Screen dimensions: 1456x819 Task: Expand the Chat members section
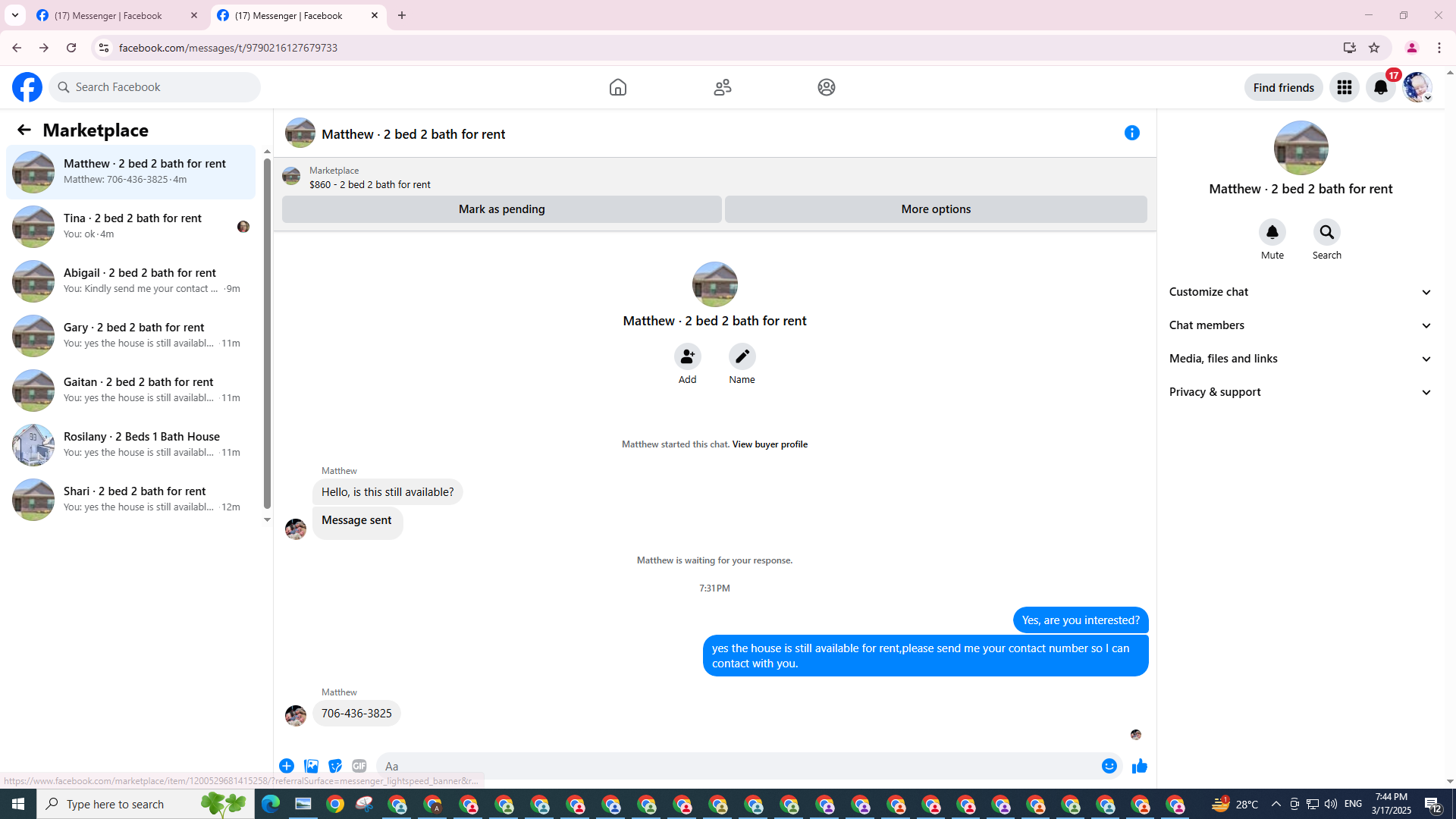1301,325
